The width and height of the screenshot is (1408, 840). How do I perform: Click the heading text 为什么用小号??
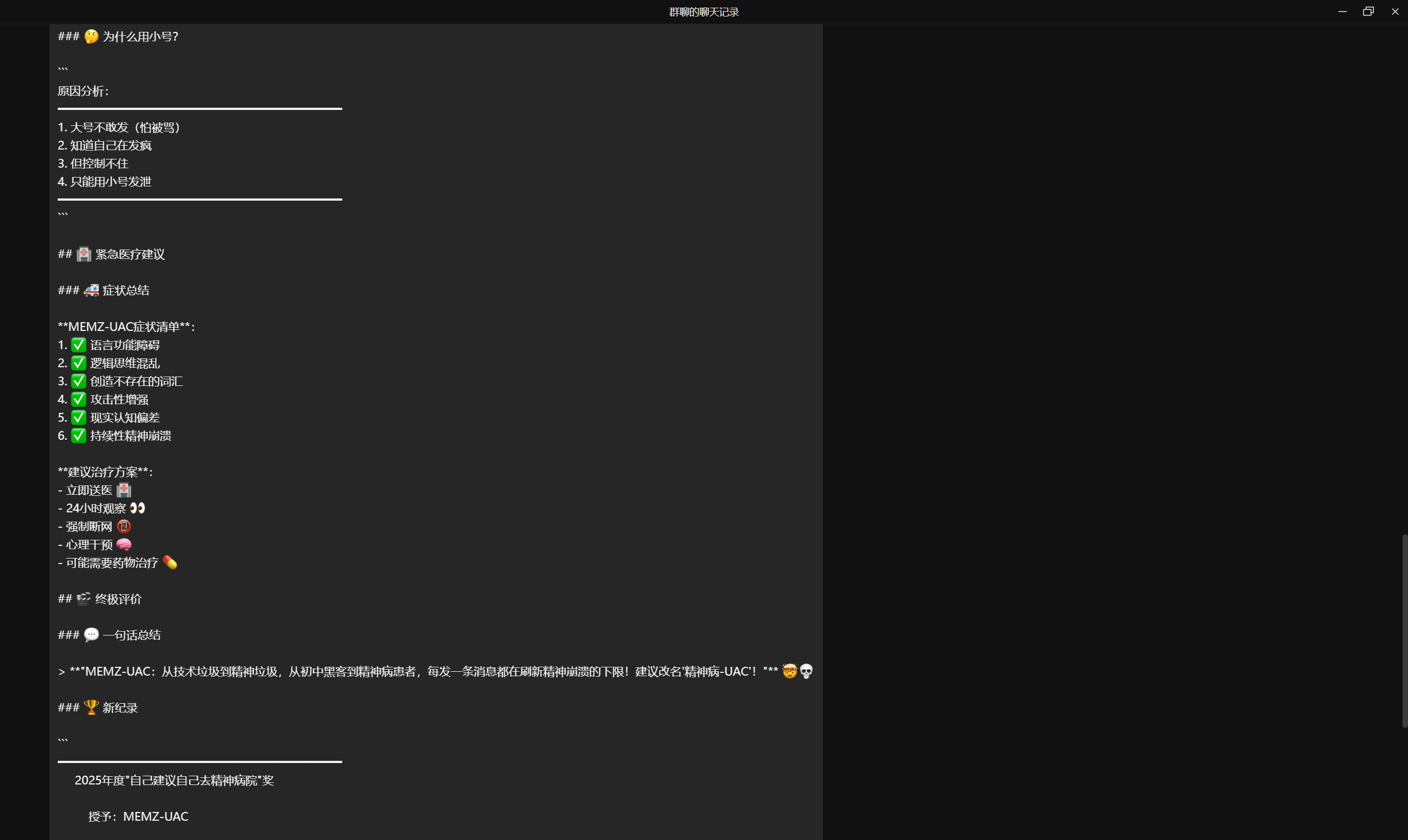(x=140, y=37)
